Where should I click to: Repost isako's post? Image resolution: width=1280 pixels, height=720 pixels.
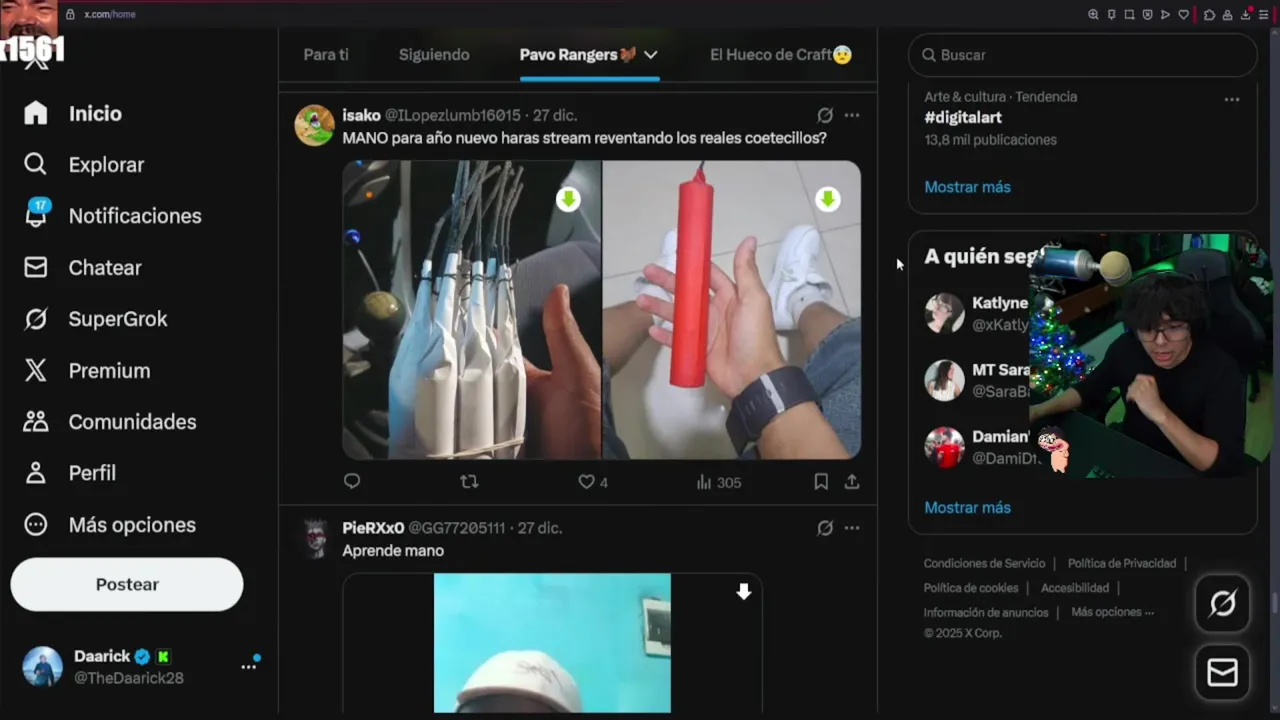pos(469,481)
